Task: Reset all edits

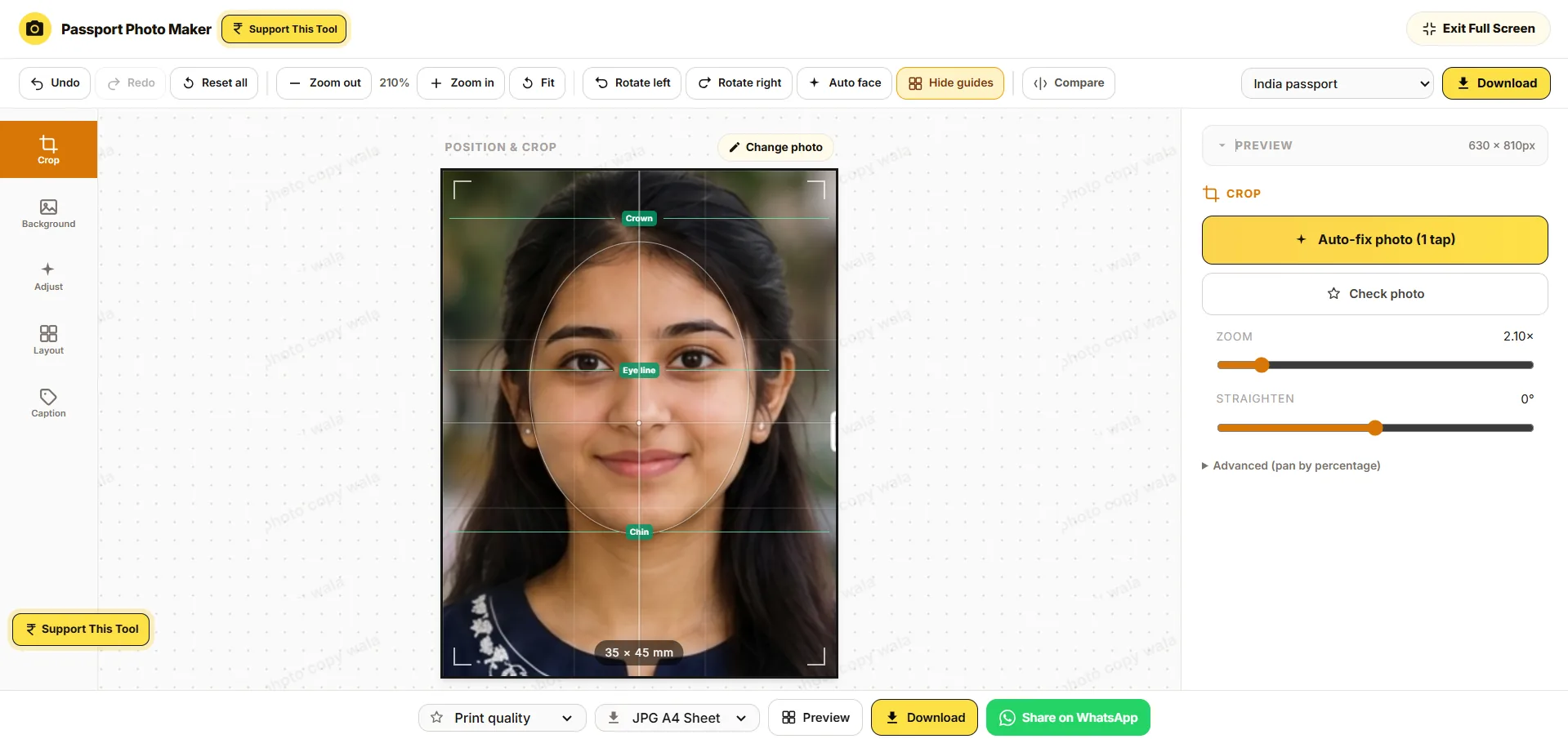Action: pos(214,83)
